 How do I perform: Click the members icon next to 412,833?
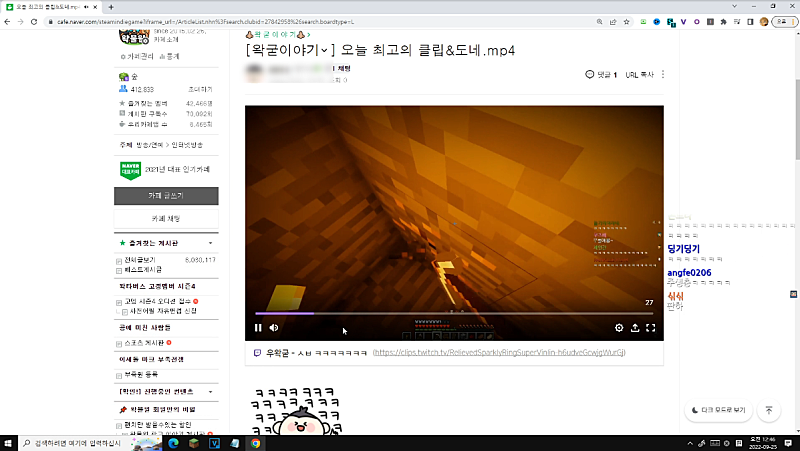(x=123, y=89)
